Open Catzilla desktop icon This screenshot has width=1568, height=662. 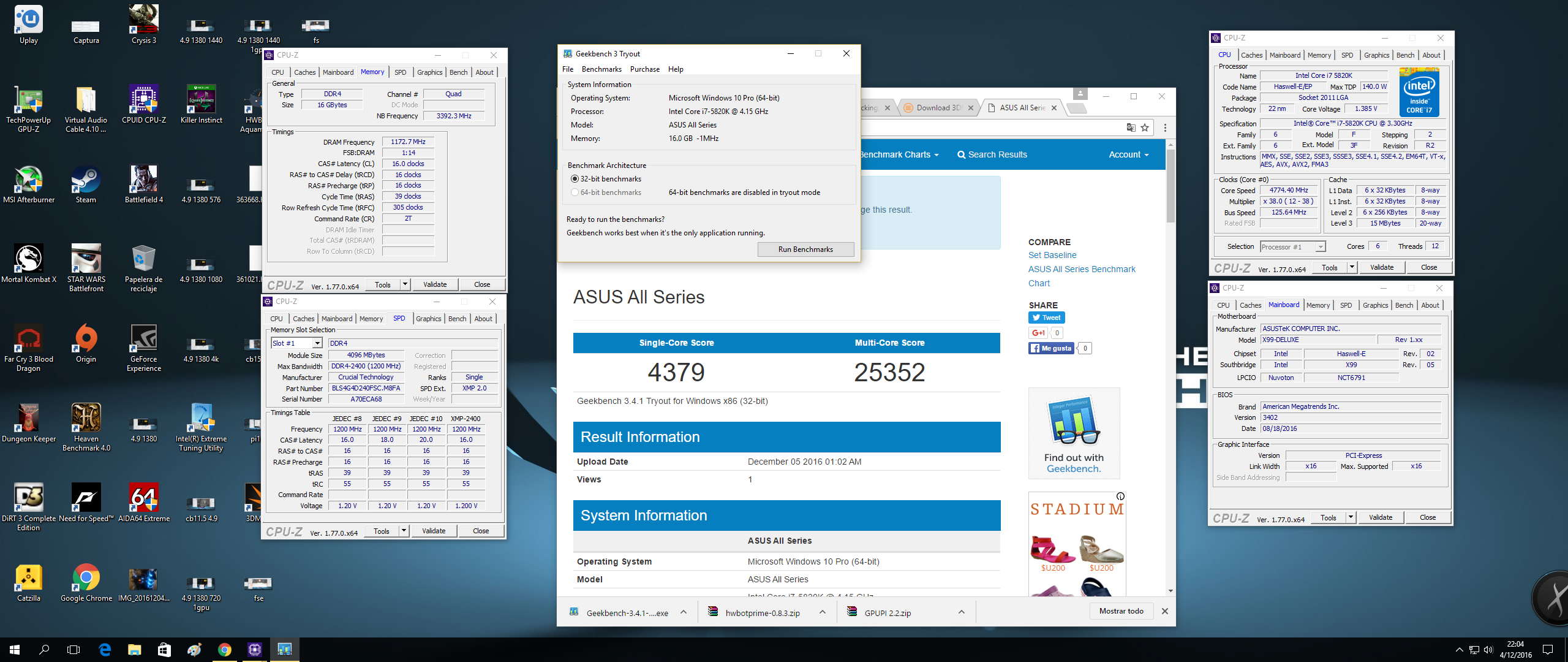pyautogui.click(x=28, y=582)
